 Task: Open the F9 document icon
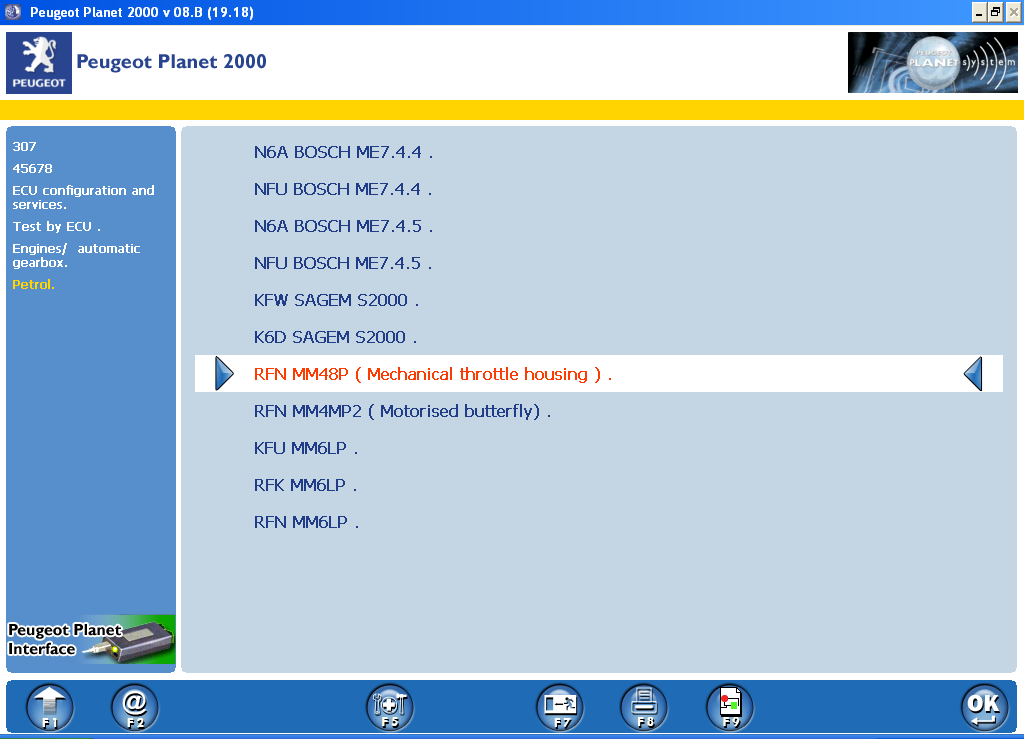[730, 707]
